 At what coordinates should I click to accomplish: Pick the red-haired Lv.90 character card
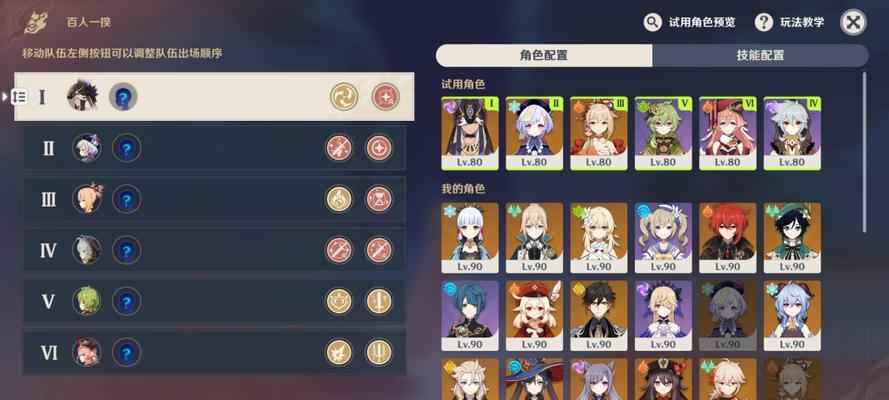727,238
